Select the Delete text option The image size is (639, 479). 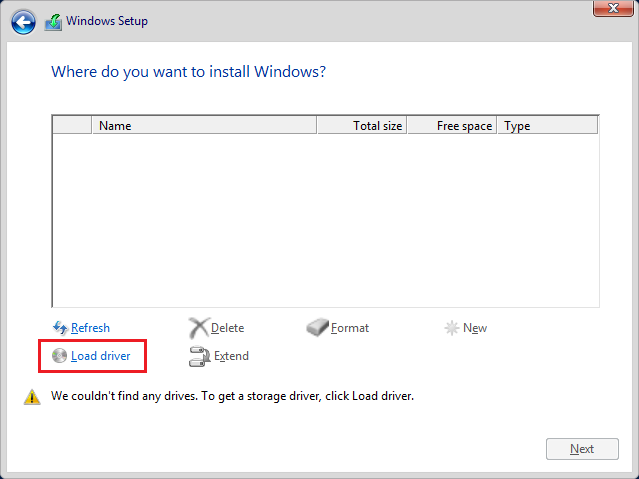227,328
